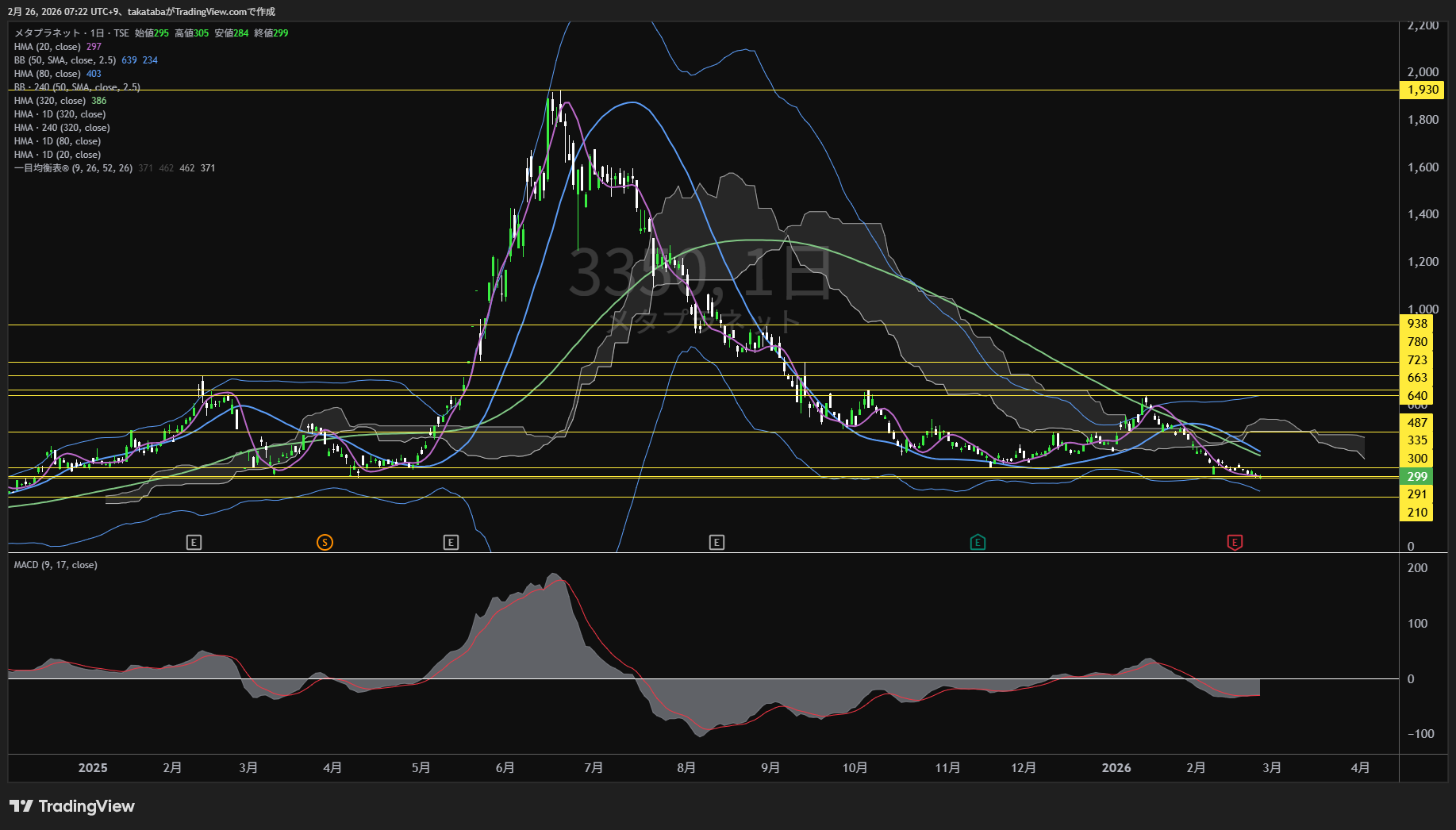Click the red E earnings marker
Viewport: 1456px width, 830px height.
click(x=1235, y=543)
